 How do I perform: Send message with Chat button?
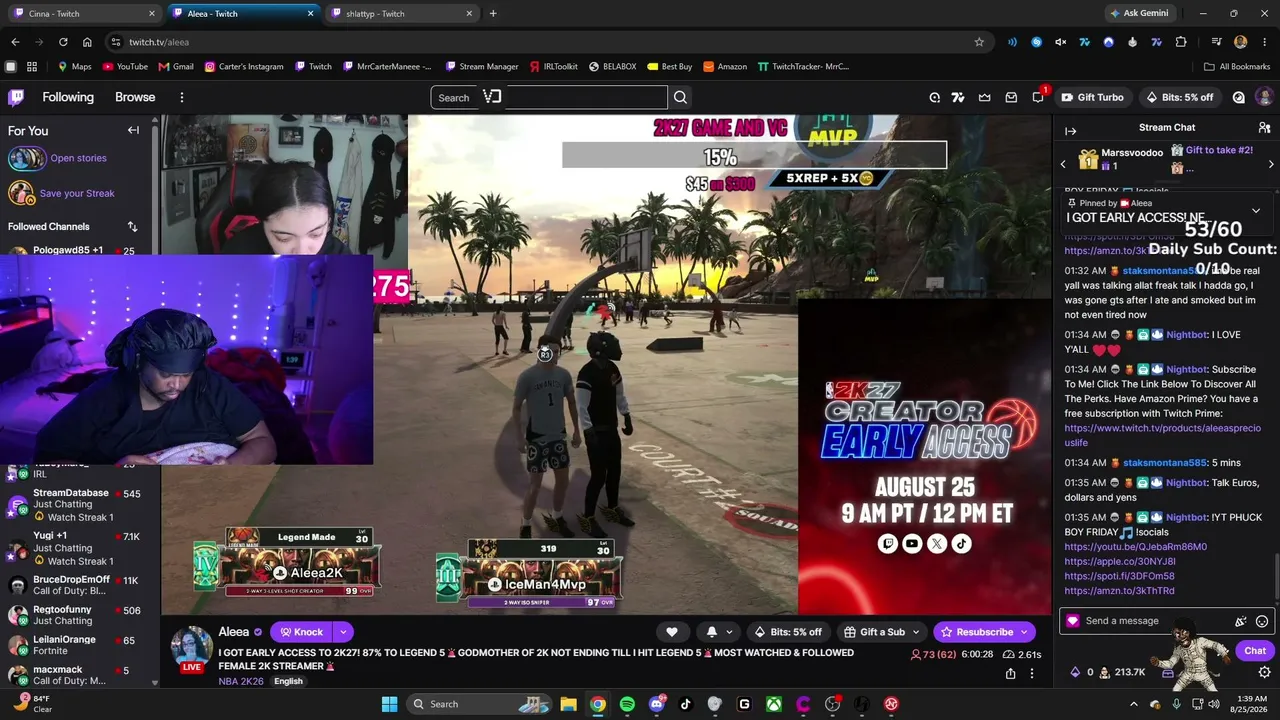(x=1255, y=651)
